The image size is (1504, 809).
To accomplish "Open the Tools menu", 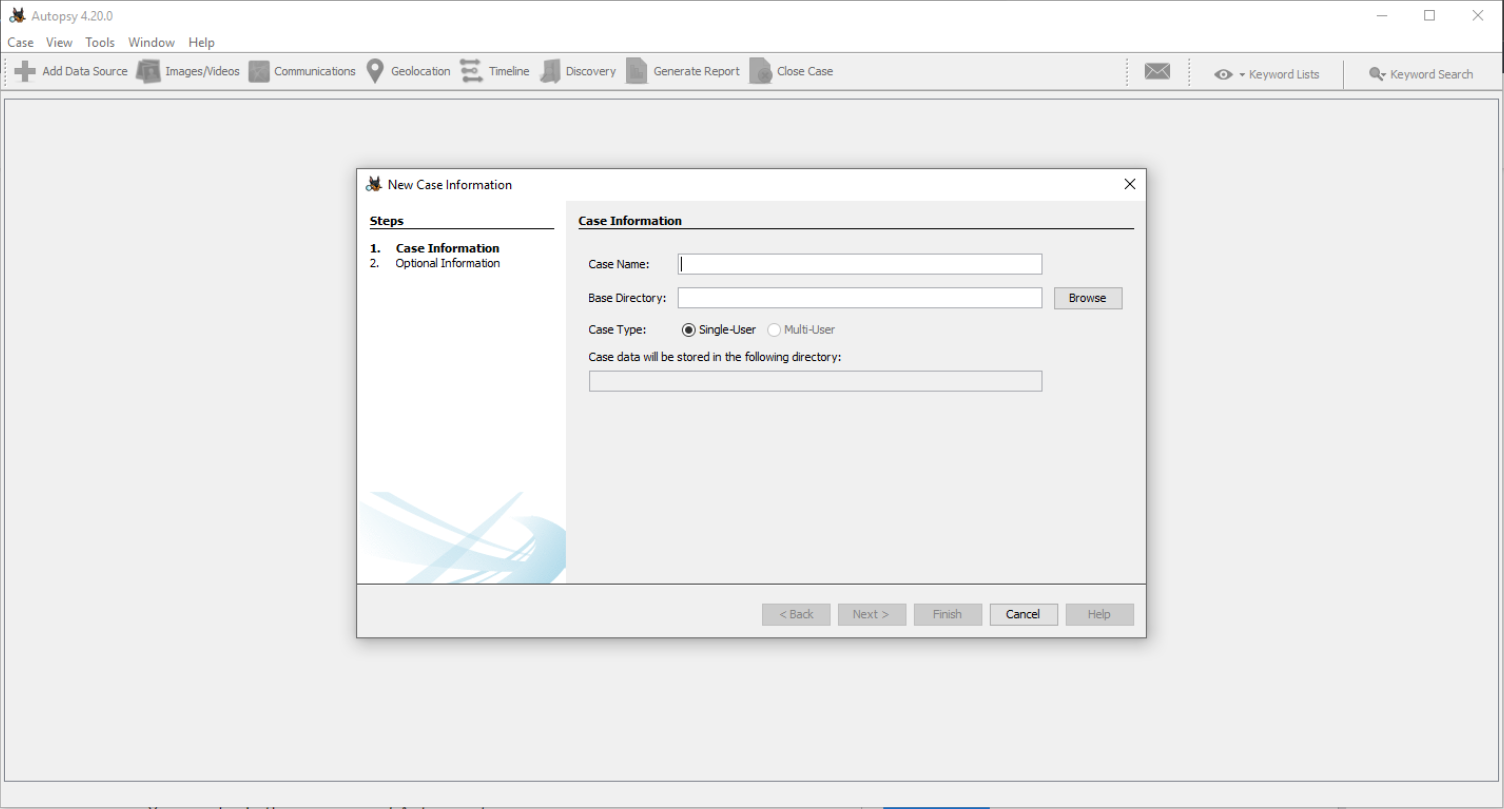I will (100, 42).
